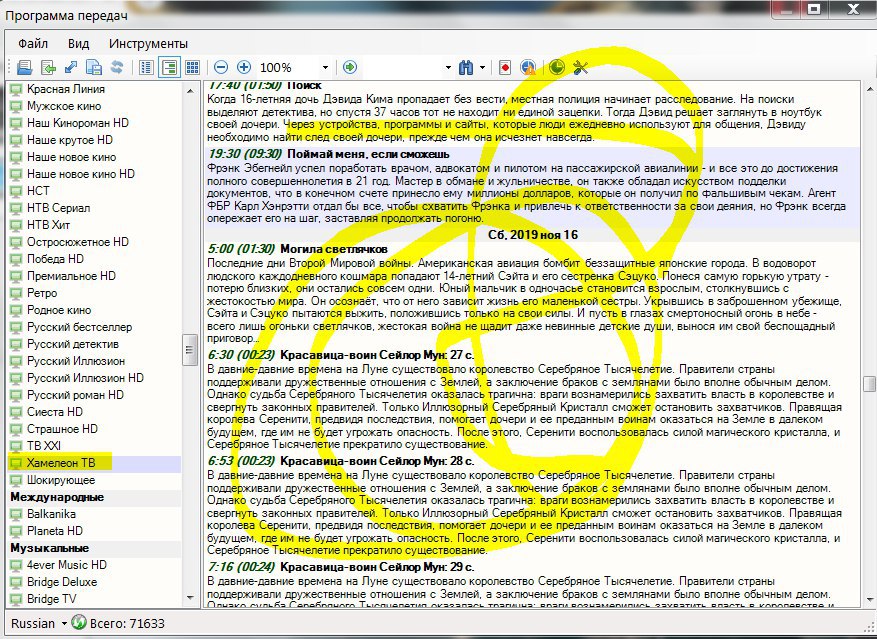Screen dimensions: 877x639
Task: Click the monitor icon beside Ретро
Action: (16, 293)
